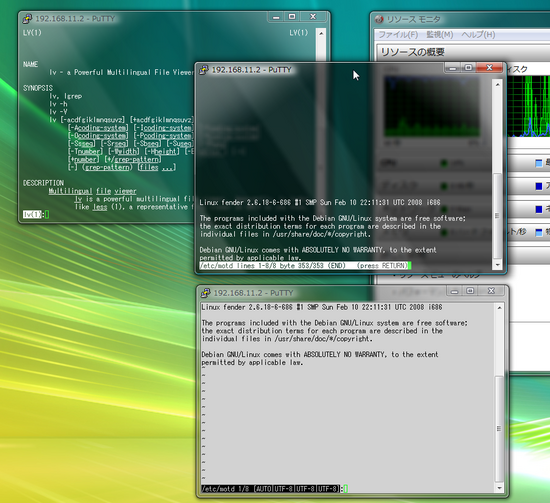This screenshot has width=550, height=503.
Task: Click the [-Hheight] option text
Action: click(162, 152)
